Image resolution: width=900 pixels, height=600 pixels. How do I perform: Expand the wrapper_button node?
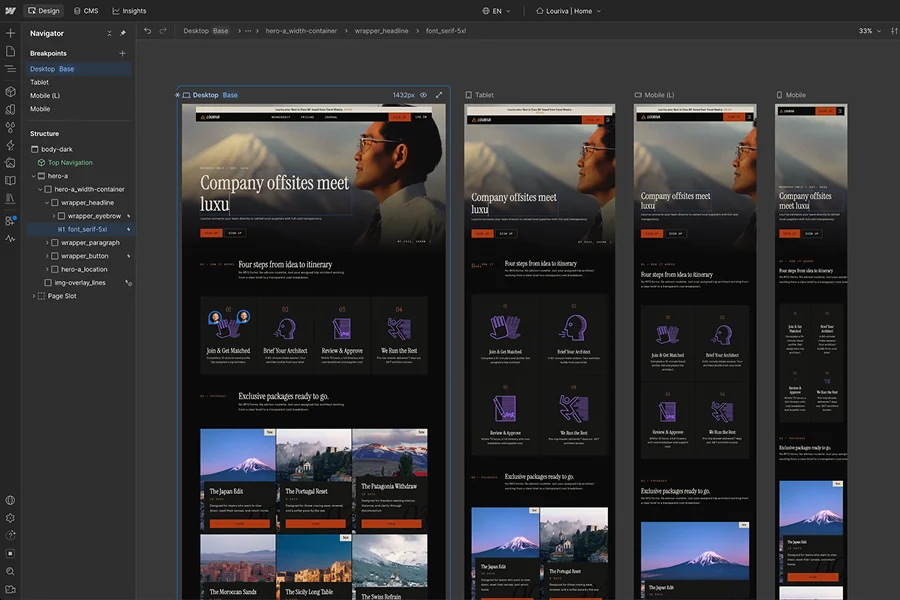47,256
